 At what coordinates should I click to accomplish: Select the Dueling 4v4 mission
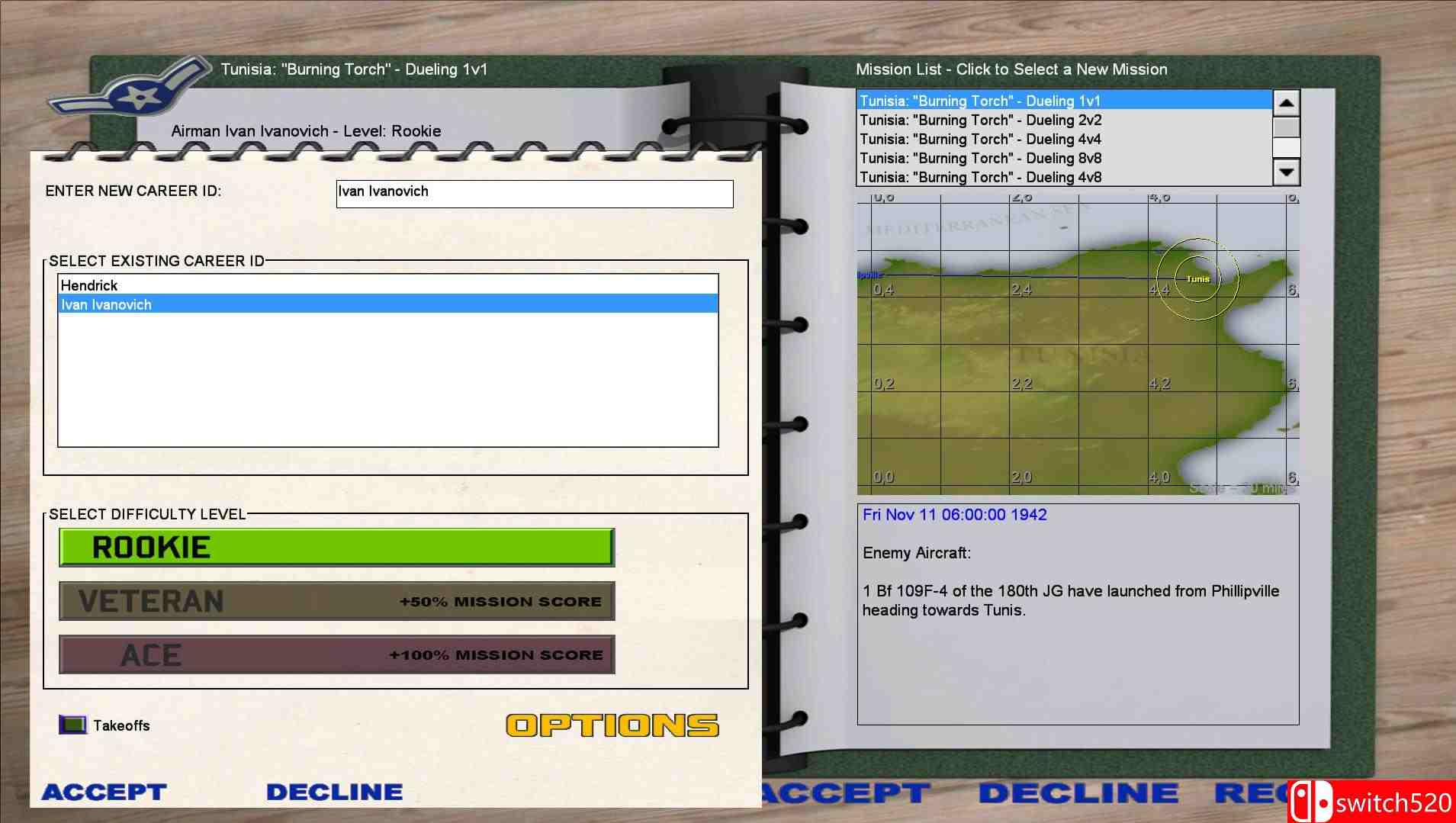click(x=980, y=140)
